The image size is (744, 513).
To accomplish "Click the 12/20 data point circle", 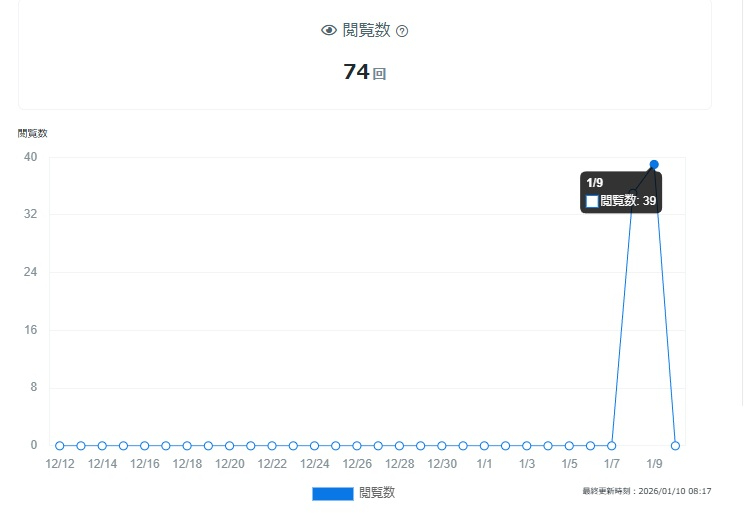I will click(230, 446).
